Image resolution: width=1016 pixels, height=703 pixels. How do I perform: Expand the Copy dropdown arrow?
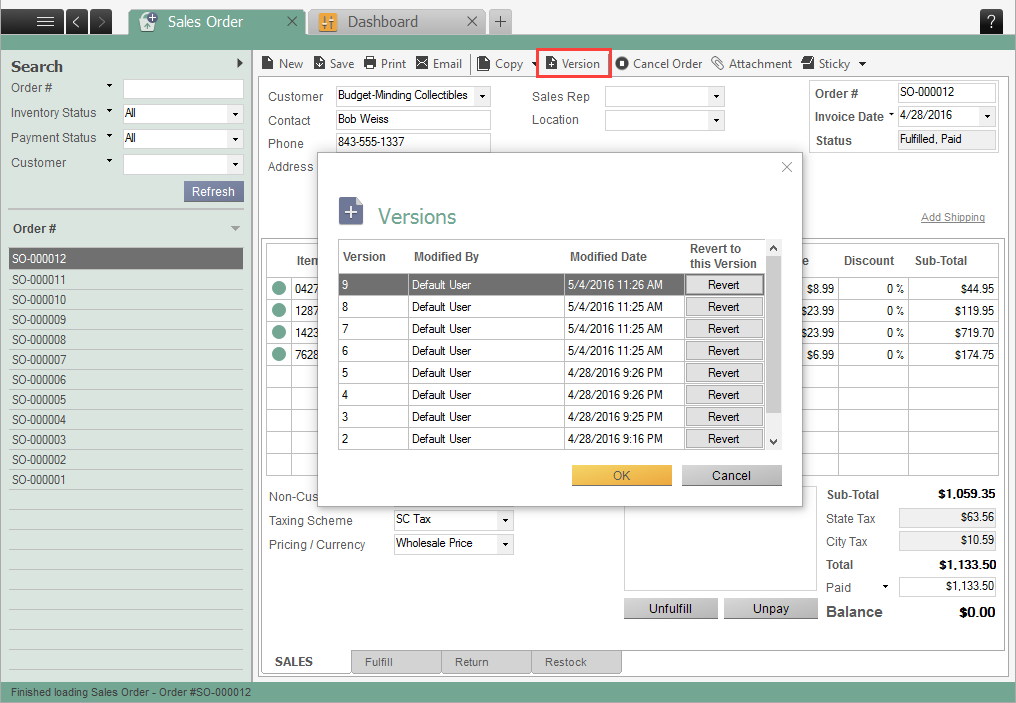(534, 64)
